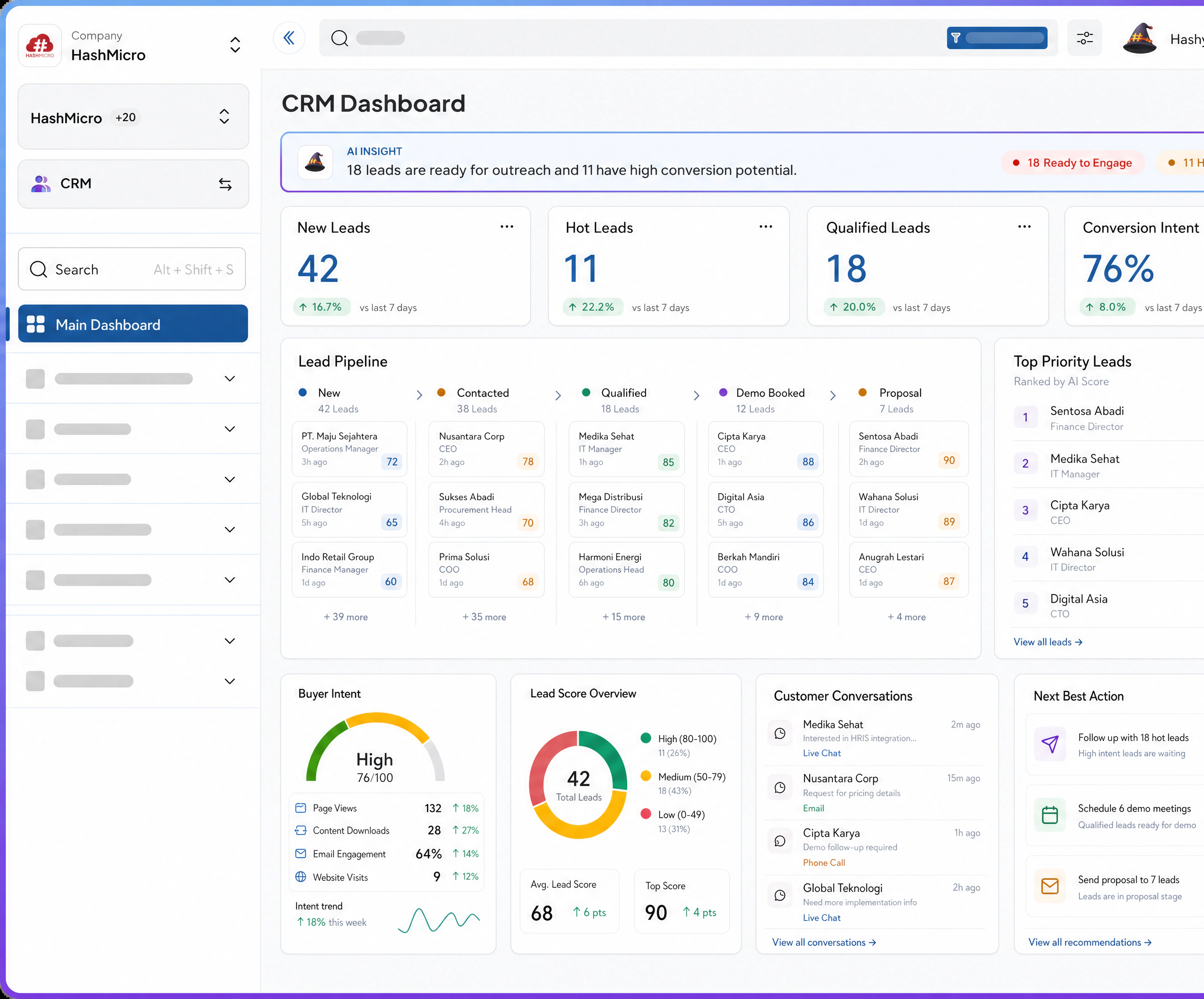Screen dimensions: 1204x999
Task: Show + 35 more Contacted leads
Action: click(x=484, y=617)
